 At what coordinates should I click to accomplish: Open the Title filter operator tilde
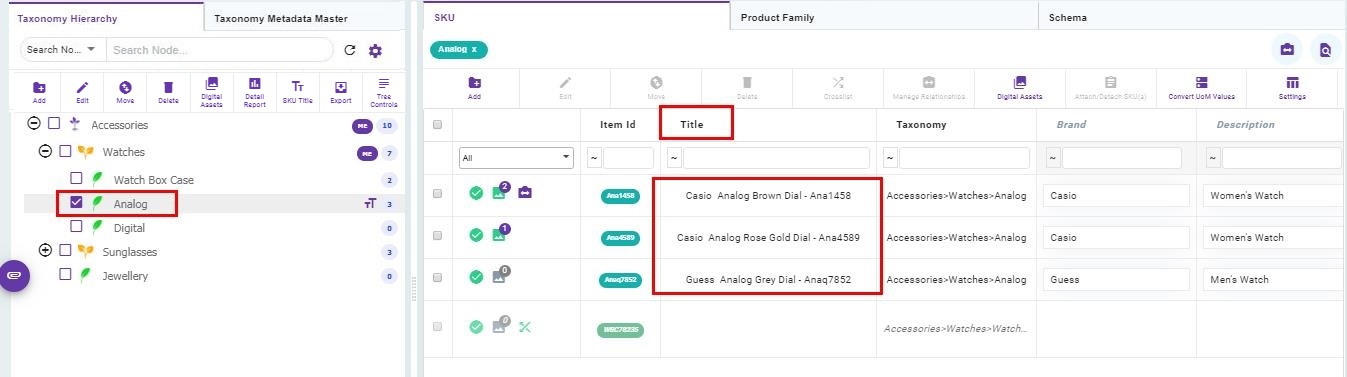(x=674, y=158)
